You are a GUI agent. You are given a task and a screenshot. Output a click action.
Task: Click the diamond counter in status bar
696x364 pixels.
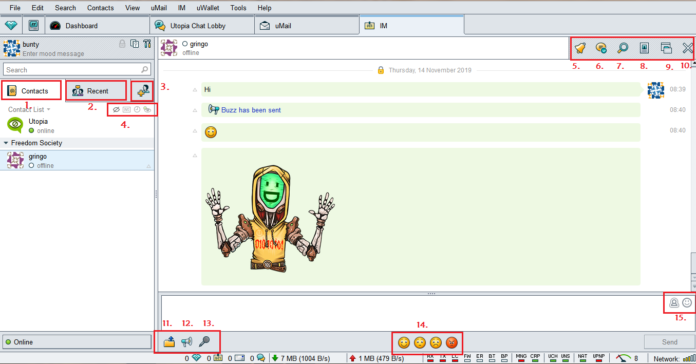point(196,358)
